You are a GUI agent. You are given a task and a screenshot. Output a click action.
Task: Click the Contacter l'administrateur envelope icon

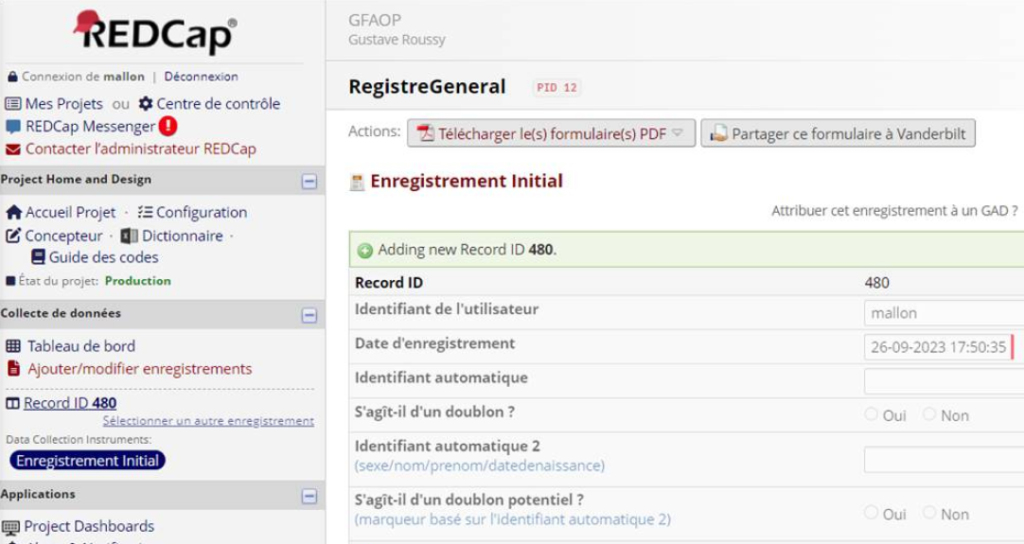pyautogui.click(x=13, y=150)
